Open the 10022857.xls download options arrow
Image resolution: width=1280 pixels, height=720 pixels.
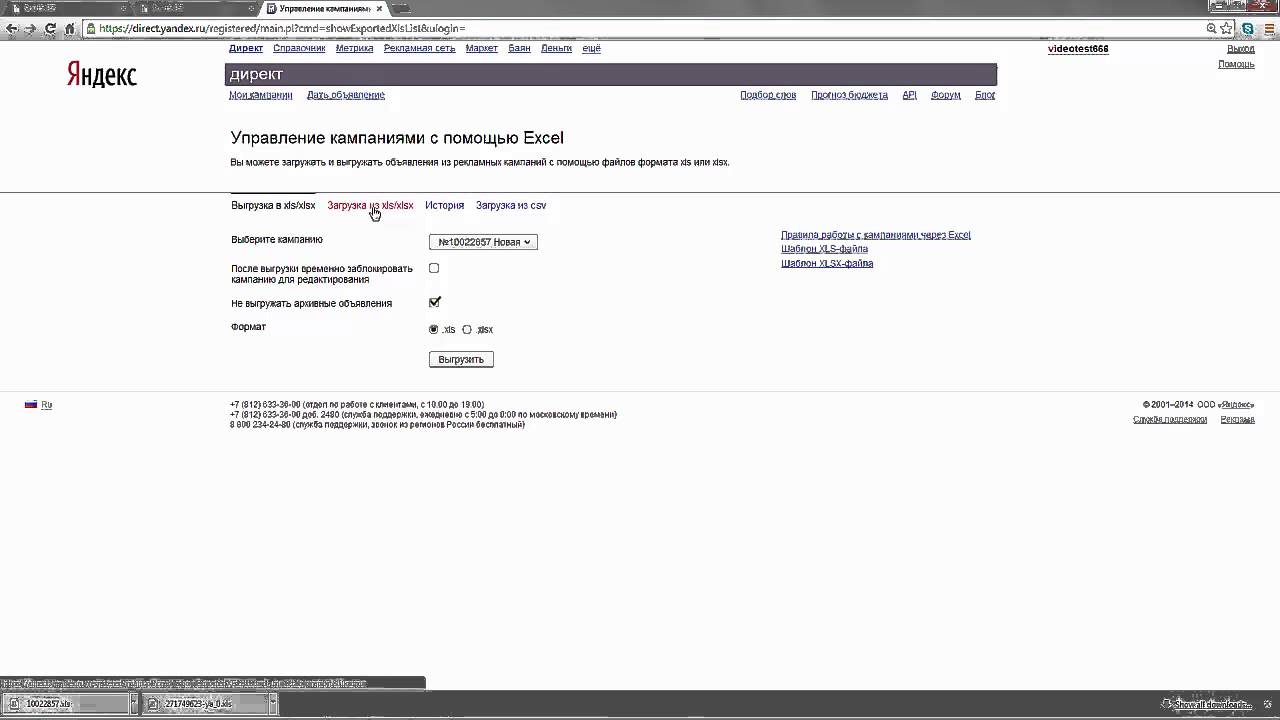point(133,704)
